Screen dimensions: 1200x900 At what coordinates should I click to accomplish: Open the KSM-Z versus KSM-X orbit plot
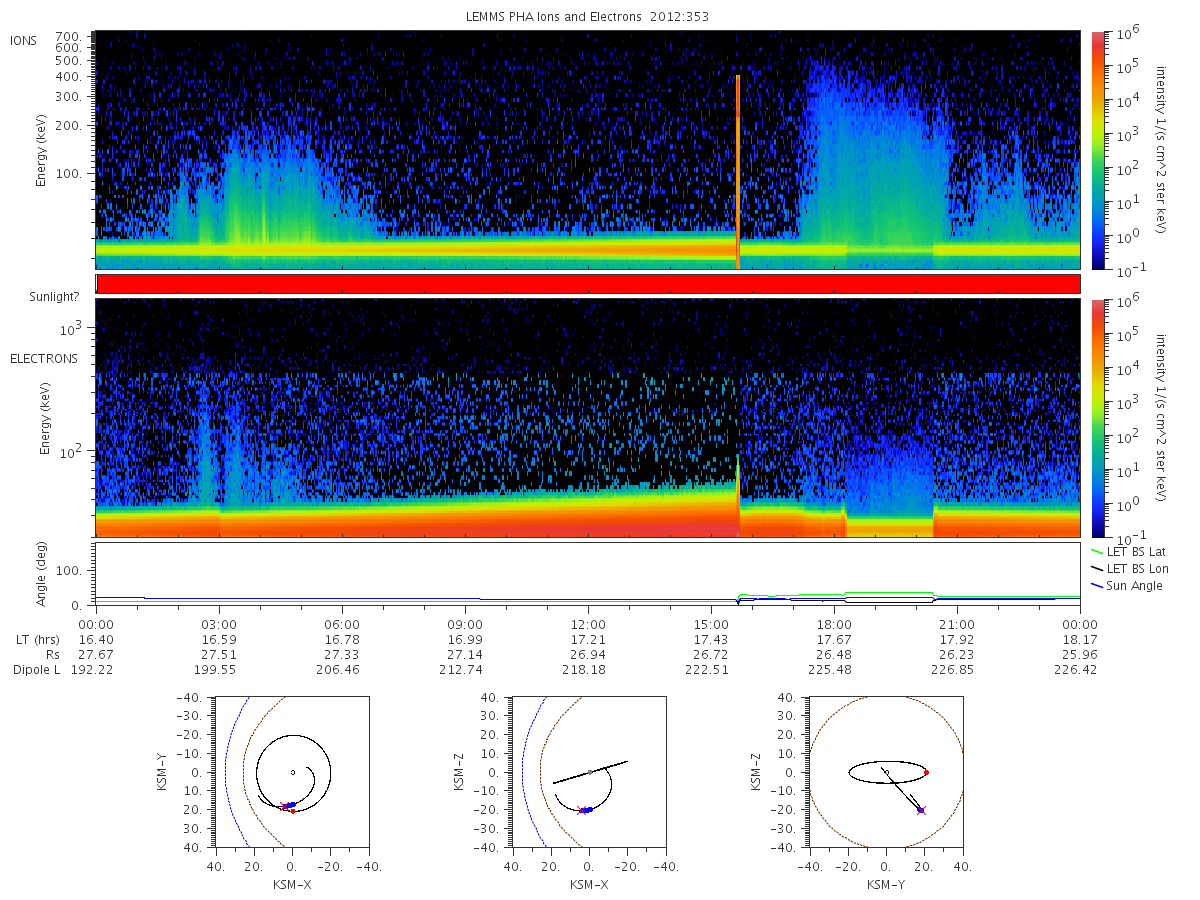point(588,772)
